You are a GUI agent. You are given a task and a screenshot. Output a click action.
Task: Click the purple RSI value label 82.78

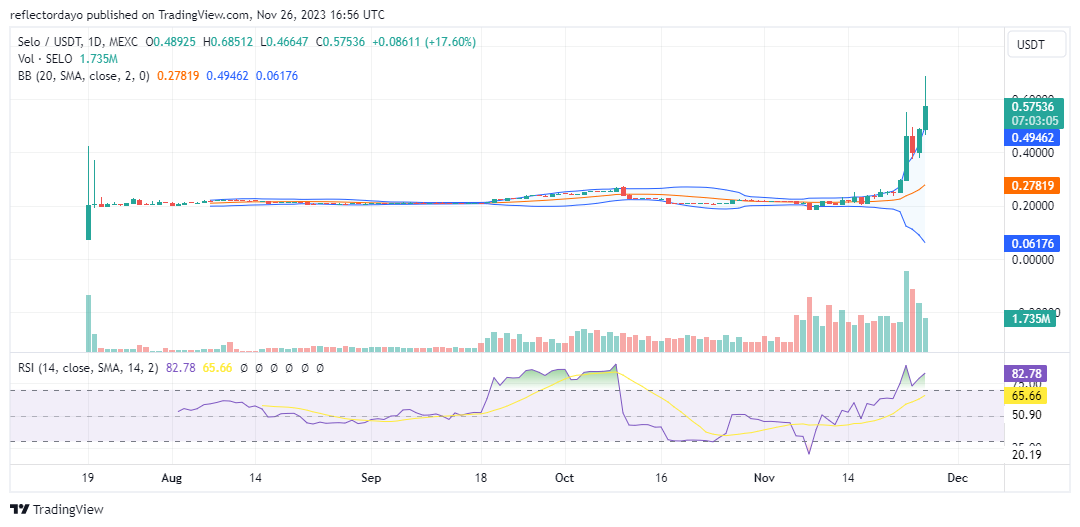pos(1026,374)
